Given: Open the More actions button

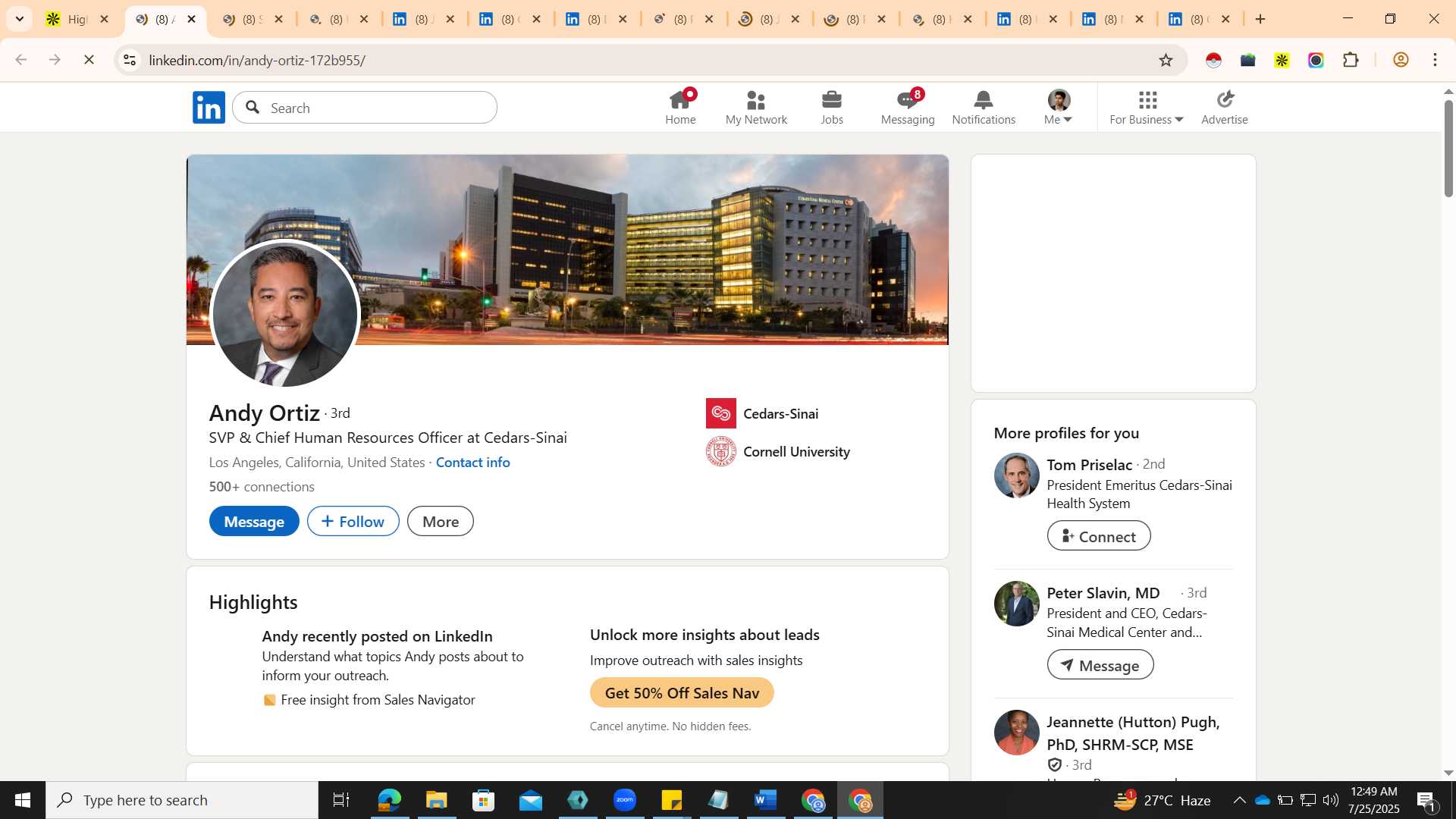Looking at the screenshot, I should (441, 521).
